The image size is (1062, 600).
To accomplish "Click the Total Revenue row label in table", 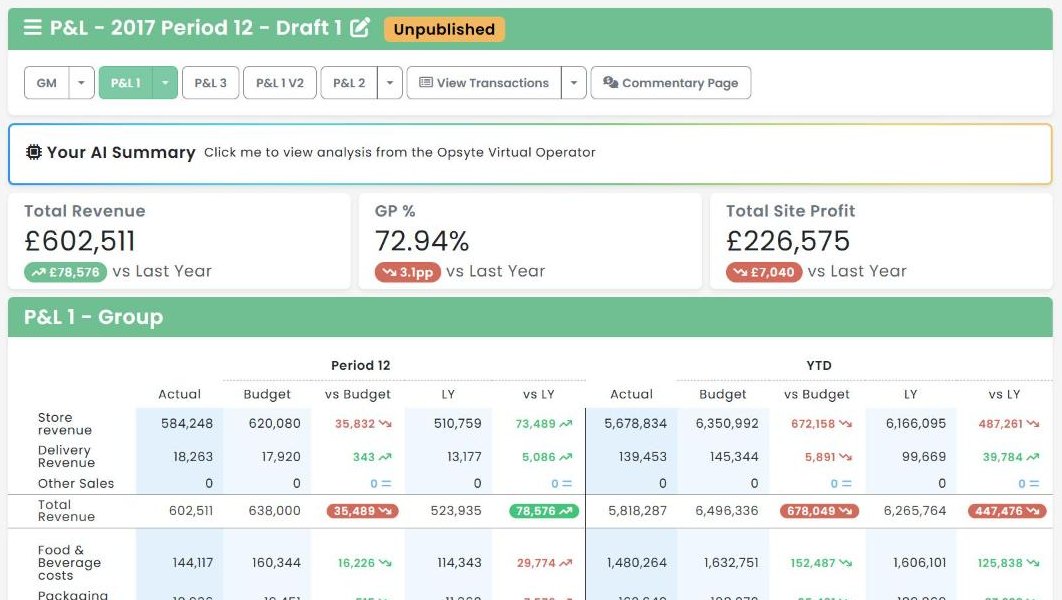I will pos(66,511).
